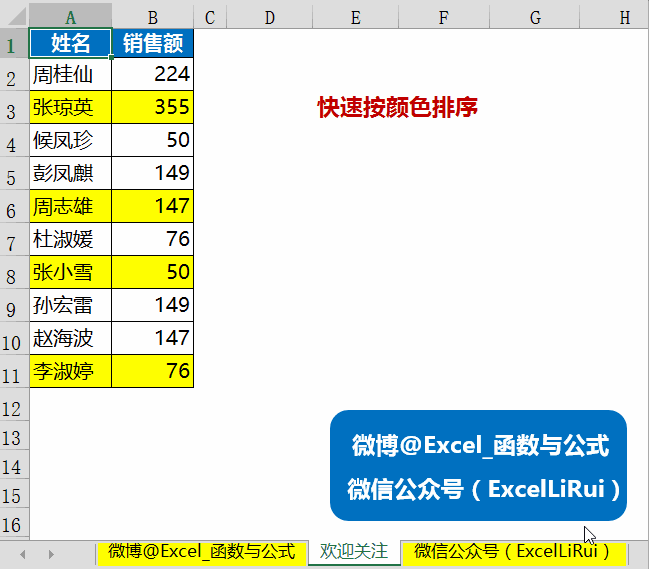Select row 11 header
649x569 pixels.
[14, 371]
